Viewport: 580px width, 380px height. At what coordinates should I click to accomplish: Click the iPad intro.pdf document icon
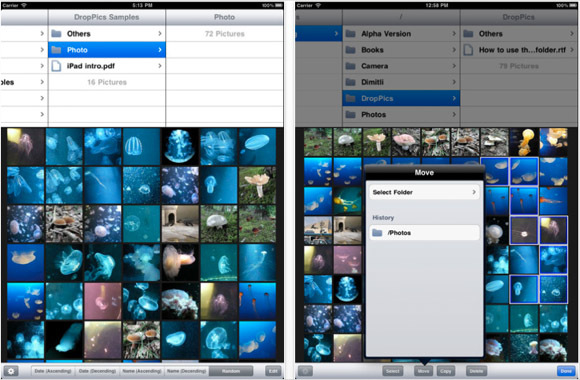(x=56, y=66)
